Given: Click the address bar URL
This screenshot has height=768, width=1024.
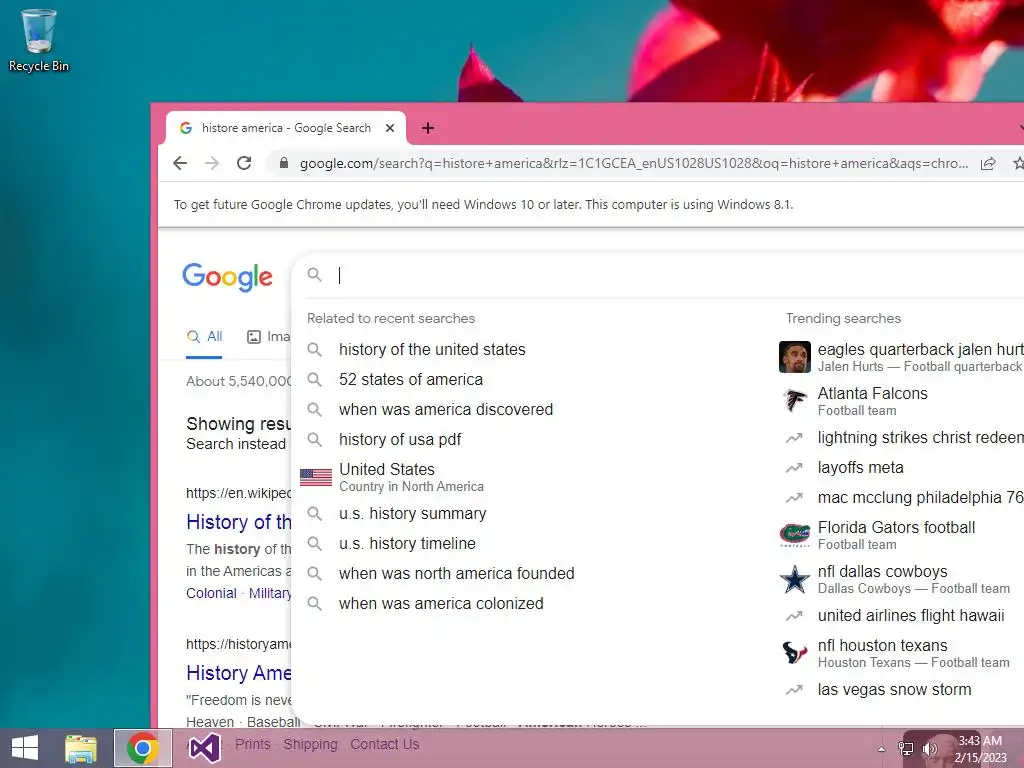Looking at the screenshot, I should [x=633, y=163].
